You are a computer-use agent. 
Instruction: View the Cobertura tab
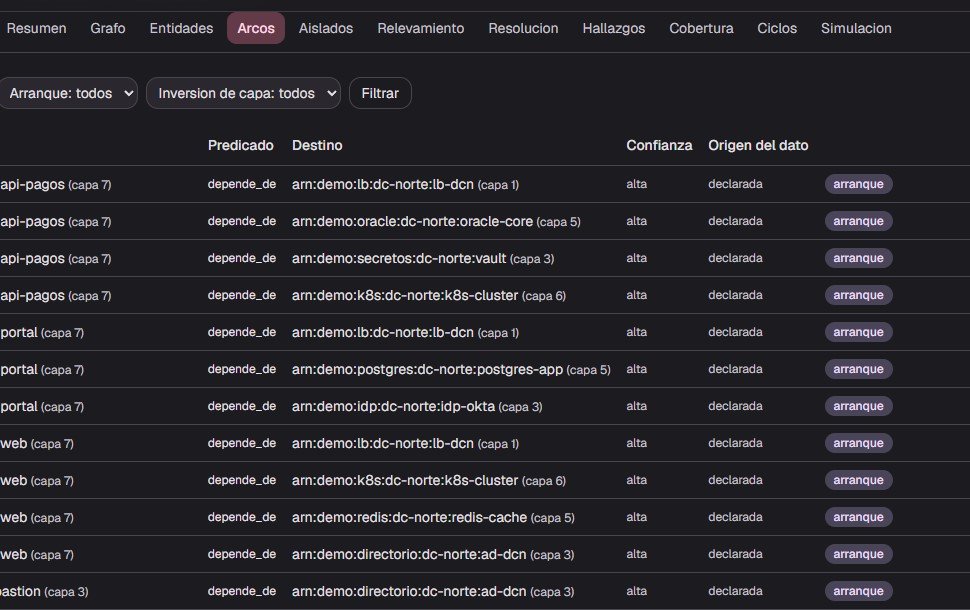[702, 28]
